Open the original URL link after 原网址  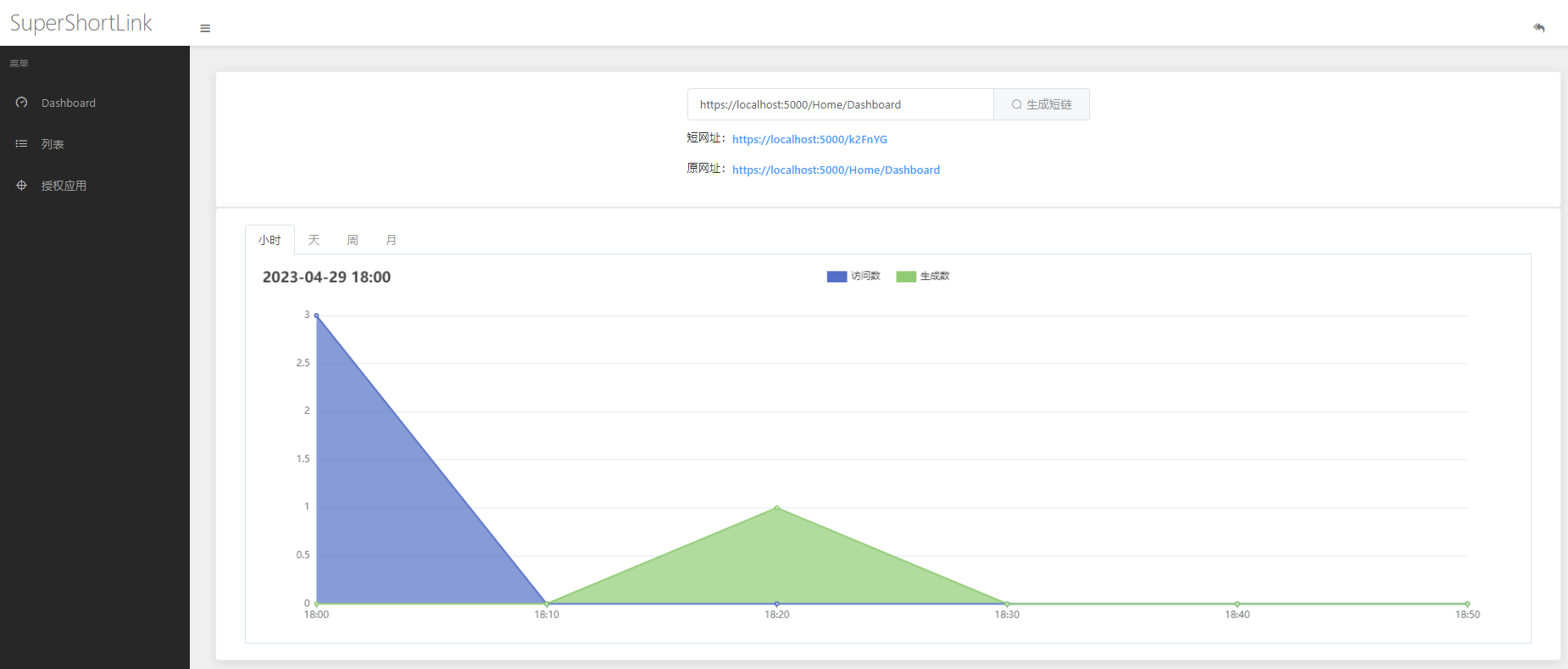point(836,170)
